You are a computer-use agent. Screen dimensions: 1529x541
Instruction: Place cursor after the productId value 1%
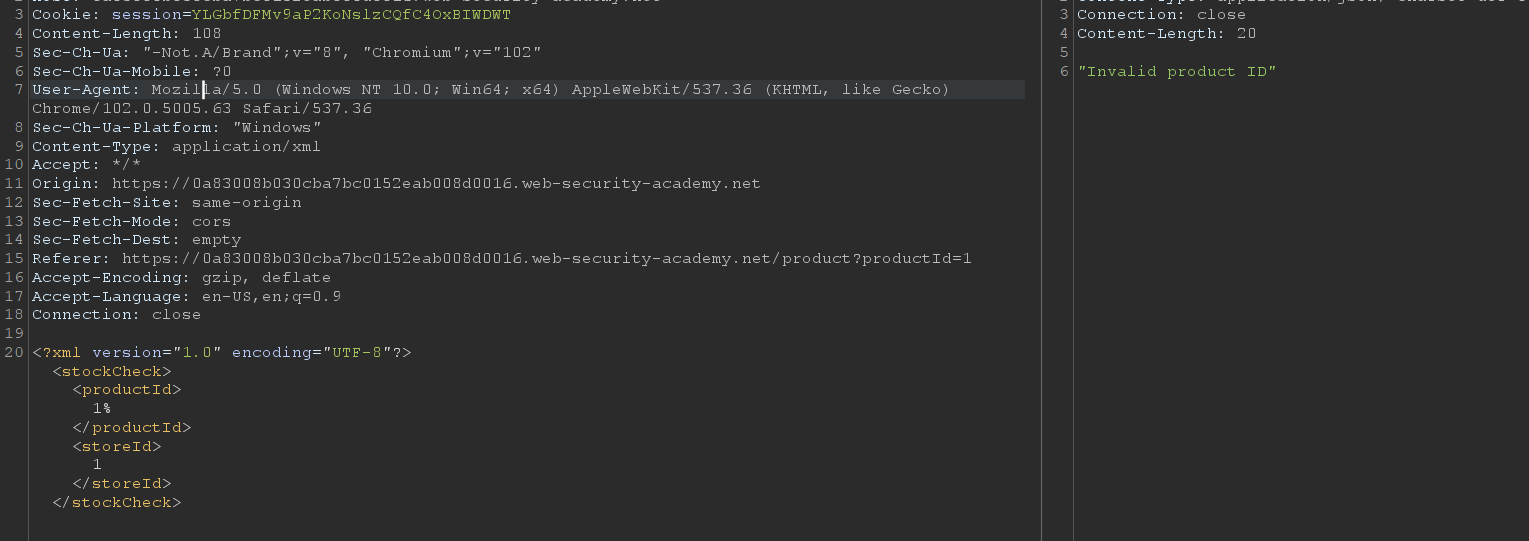[x=111, y=409]
